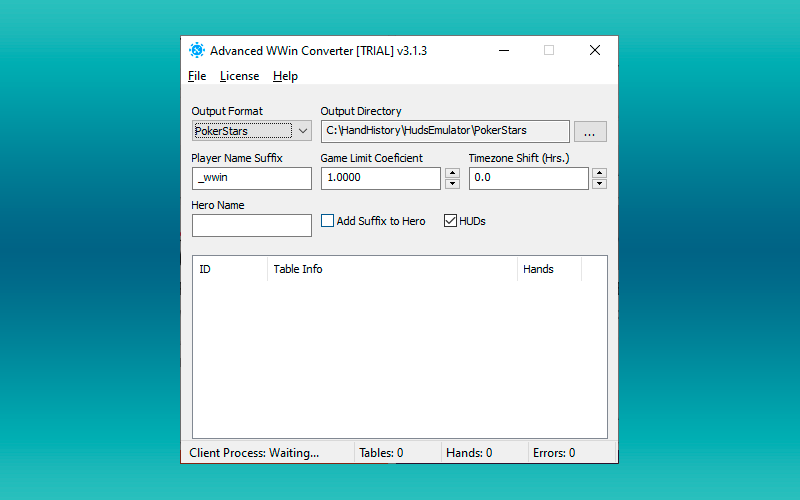This screenshot has height=500, width=800.
Task: Increase Timezone Shift with up arrow
Action: (599, 173)
